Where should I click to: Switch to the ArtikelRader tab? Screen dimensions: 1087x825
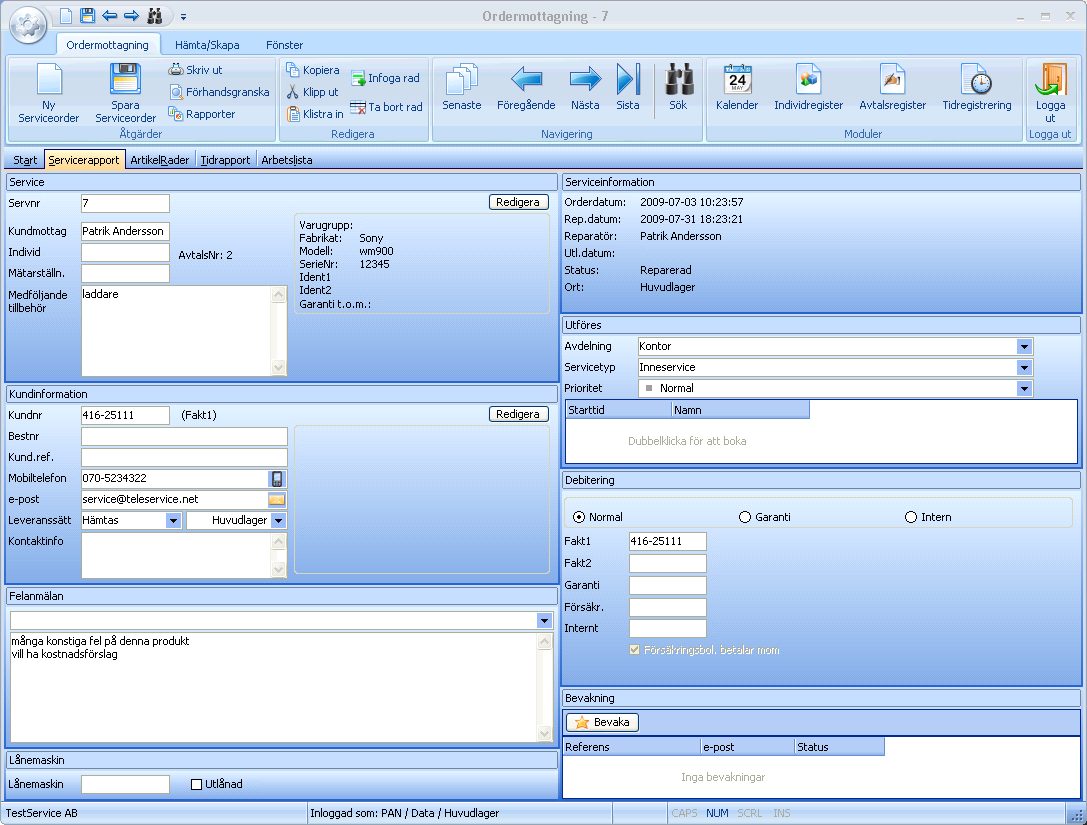(x=160, y=160)
